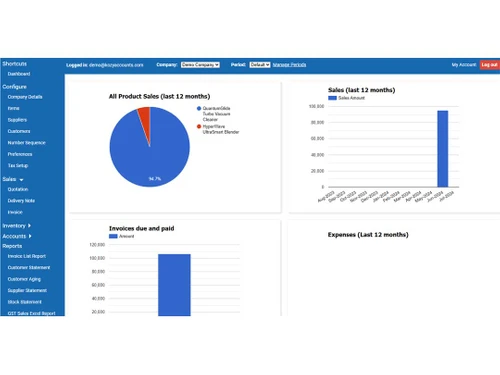This screenshot has height=375, width=500.
Task: Expand the Accounts section arrow
Action: 30,236
